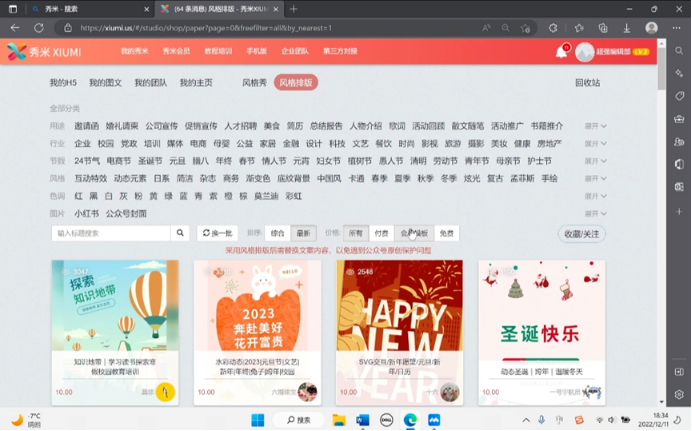Image resolution: width=692 pixels, height=431 pixels.
Task: Open Microsoft Edge from the taskbar
Action: pos(409,420)
